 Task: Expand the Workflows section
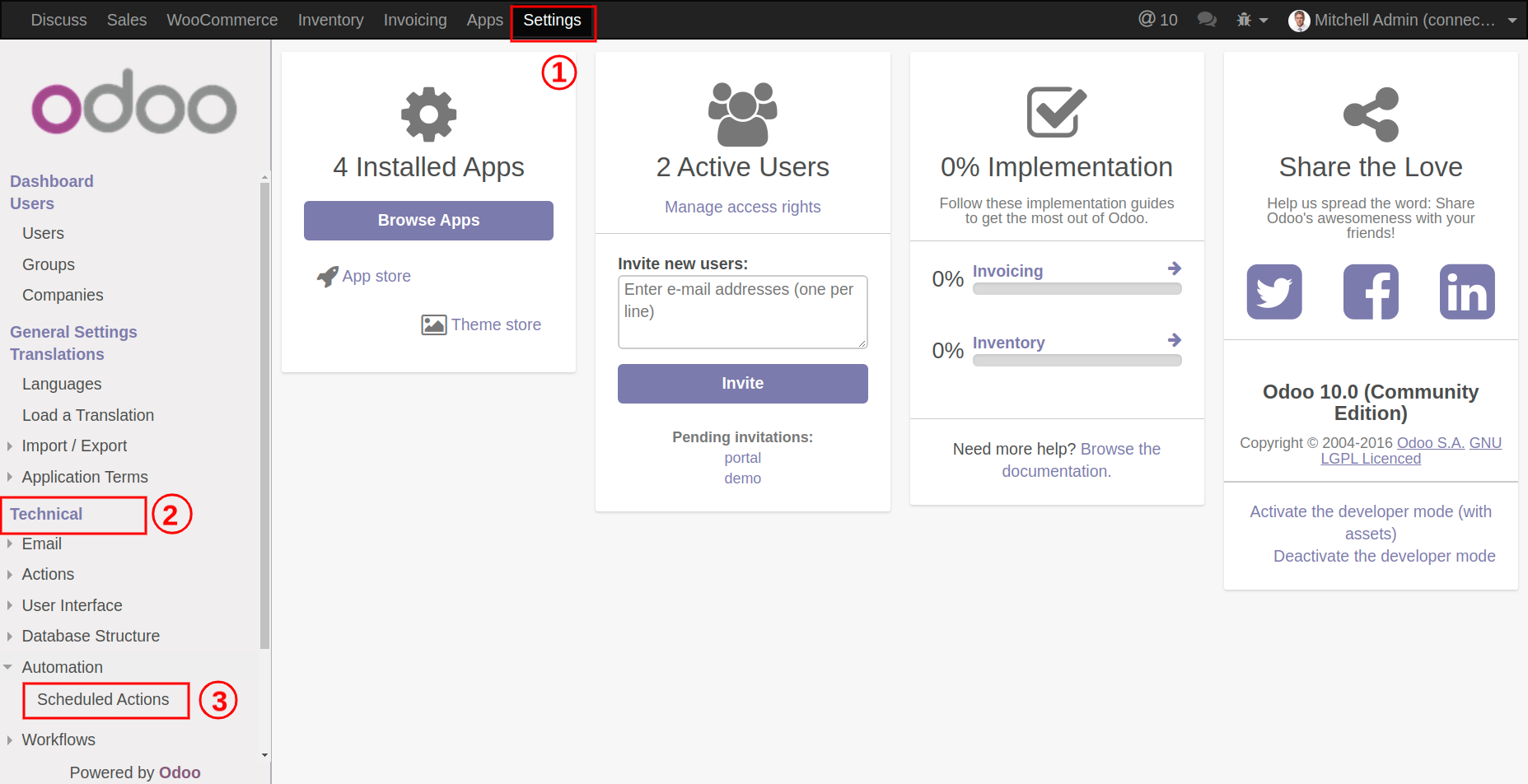(58, 740)
